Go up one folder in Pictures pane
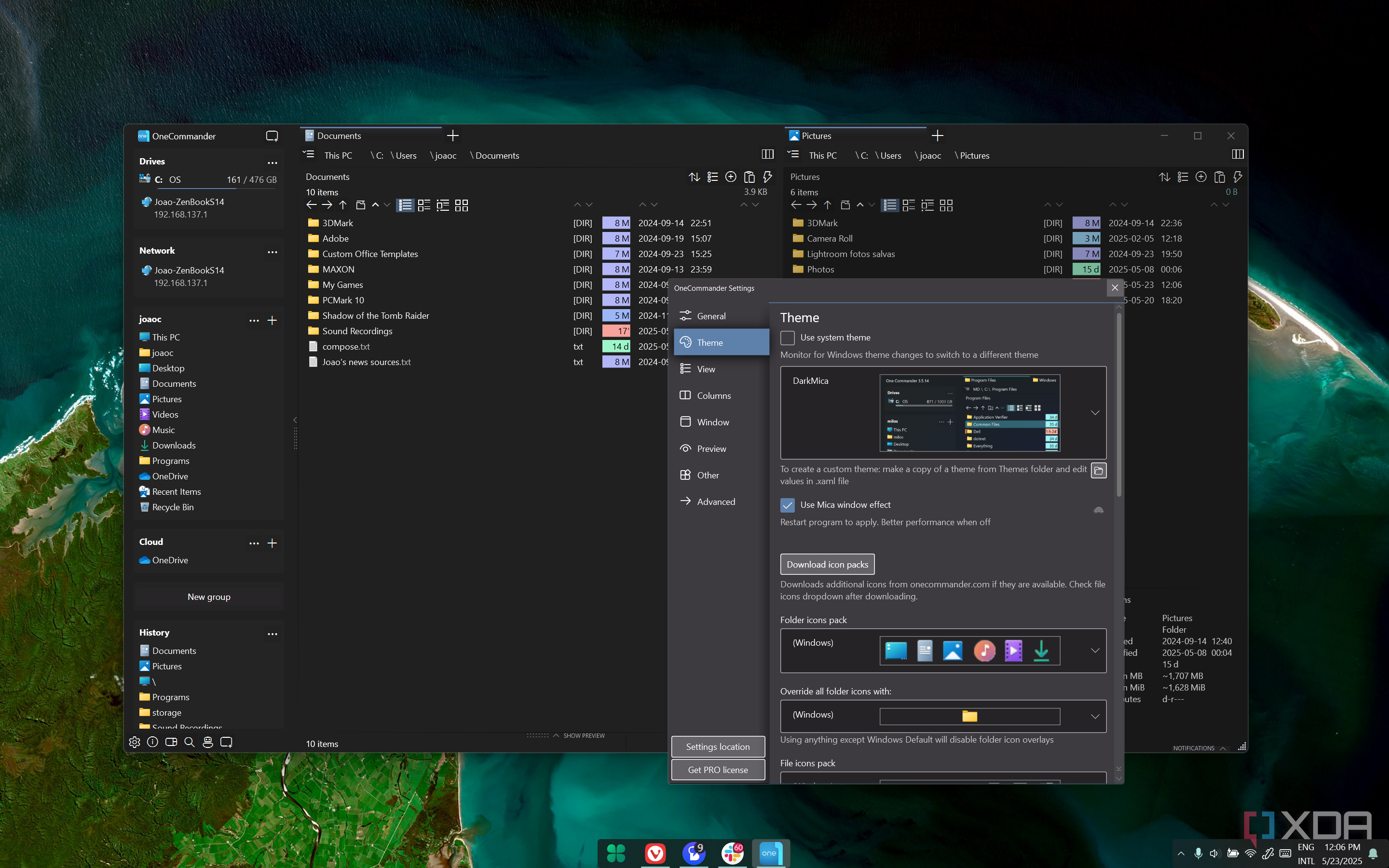Image resolution: width=1389 pixels, height=868 pixels. pyautogui.click(x=828, y=205)
